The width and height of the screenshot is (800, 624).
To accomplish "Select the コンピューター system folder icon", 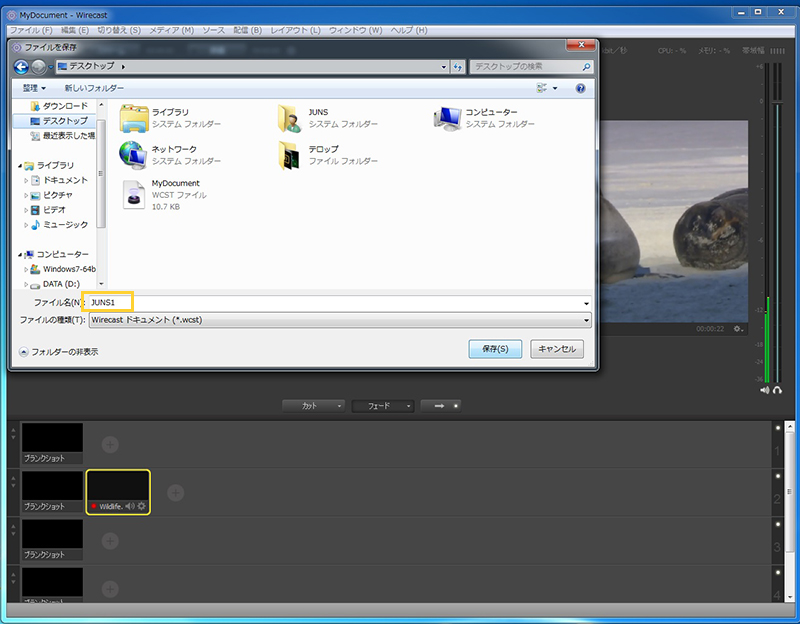I will pyautogui.click(x=447, y=118).
